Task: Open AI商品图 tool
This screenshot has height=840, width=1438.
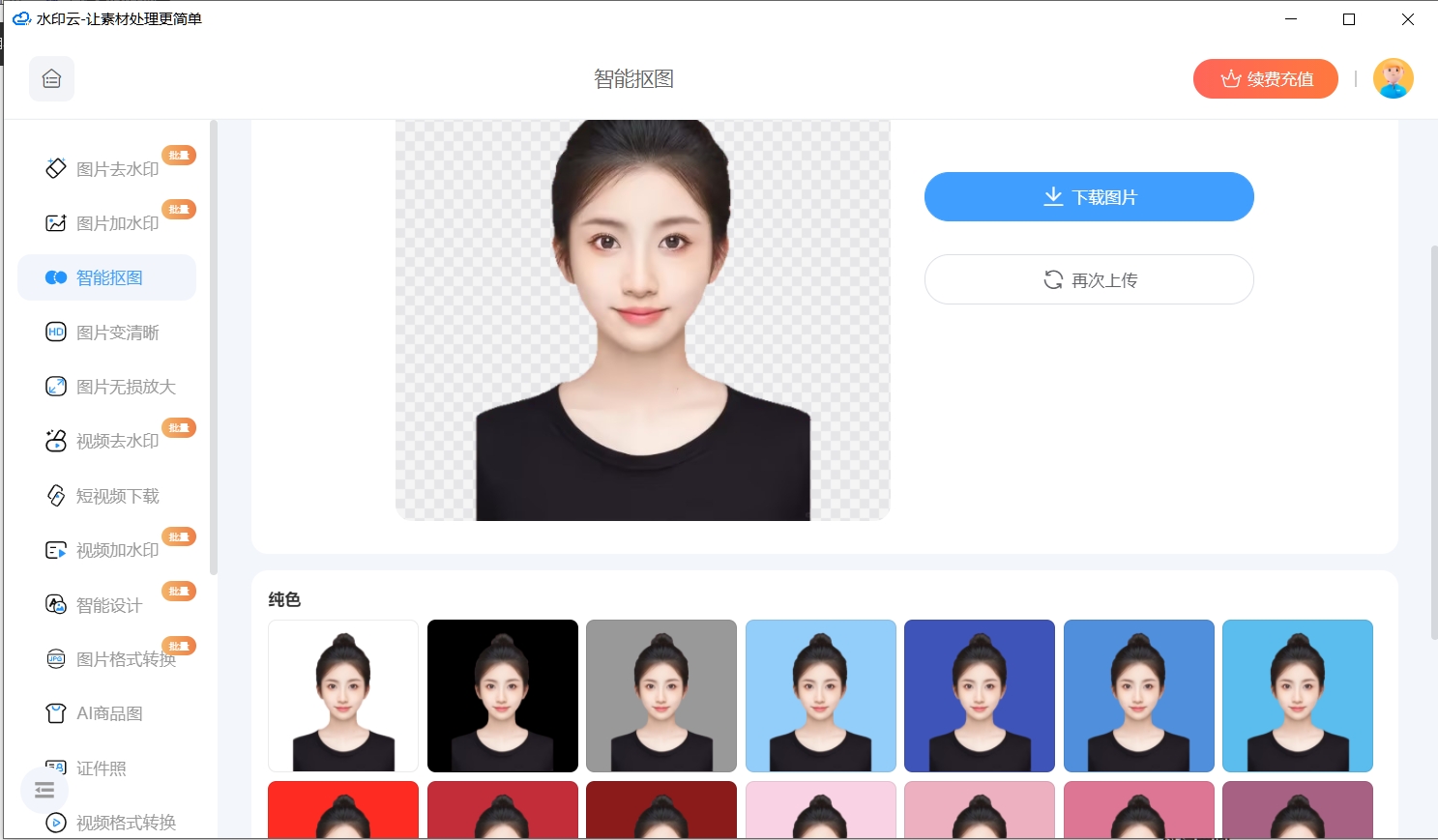Action: pyautogui.click(x=106, y=713)
